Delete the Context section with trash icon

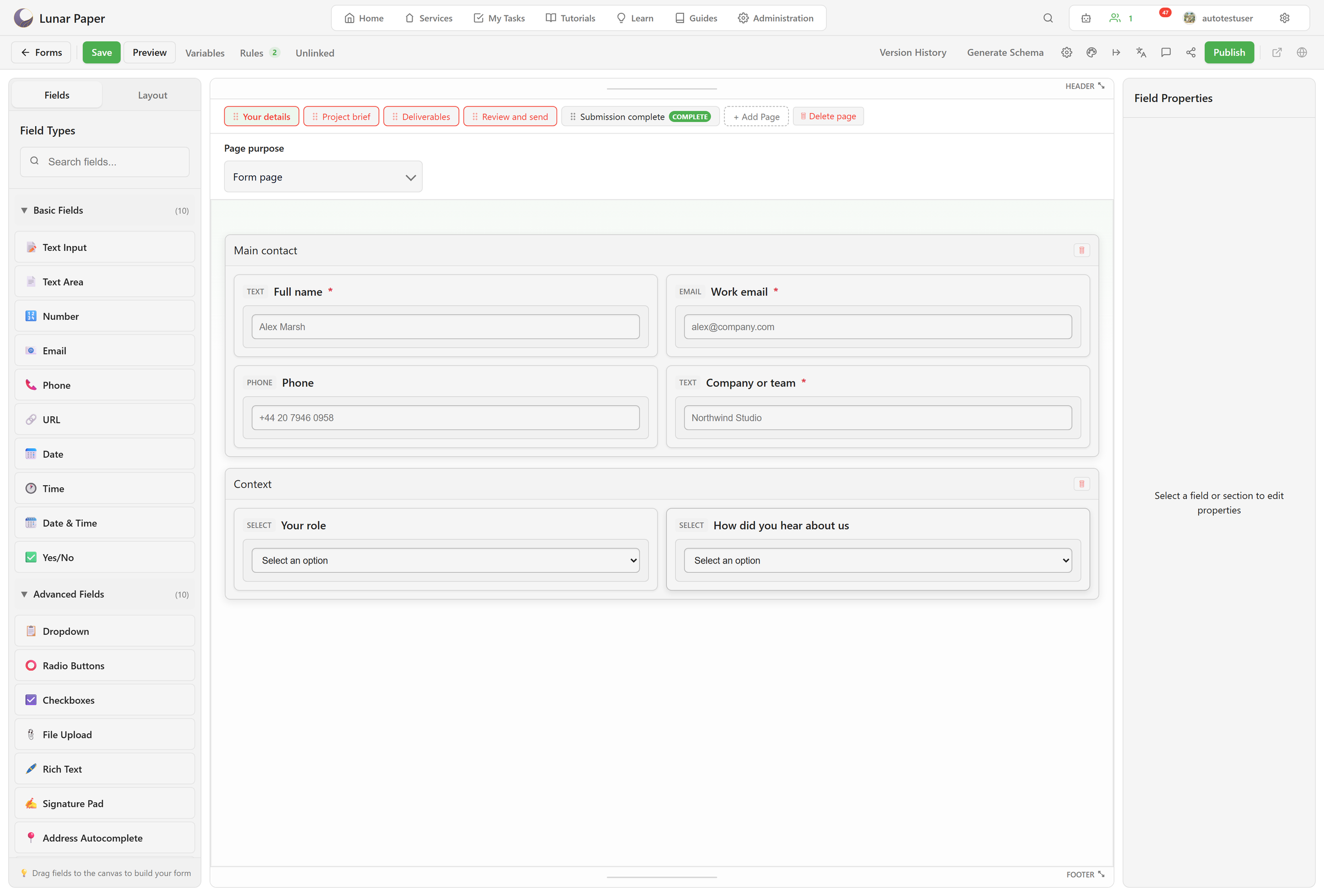[x=1081, y=484]
